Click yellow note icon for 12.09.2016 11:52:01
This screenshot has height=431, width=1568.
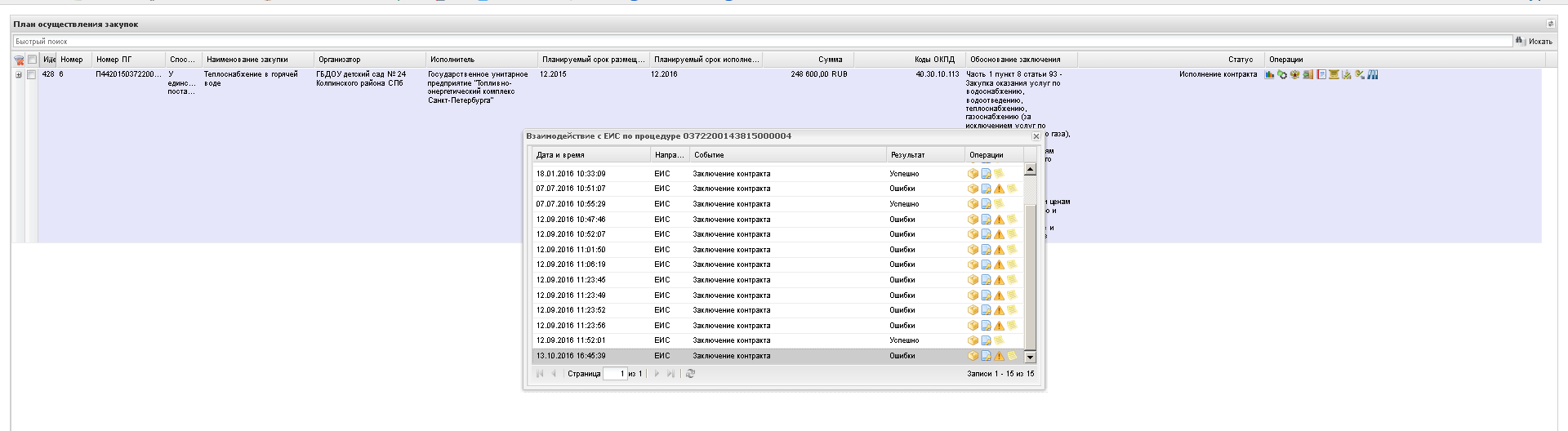pyautogui.click(x=998, y=340)
